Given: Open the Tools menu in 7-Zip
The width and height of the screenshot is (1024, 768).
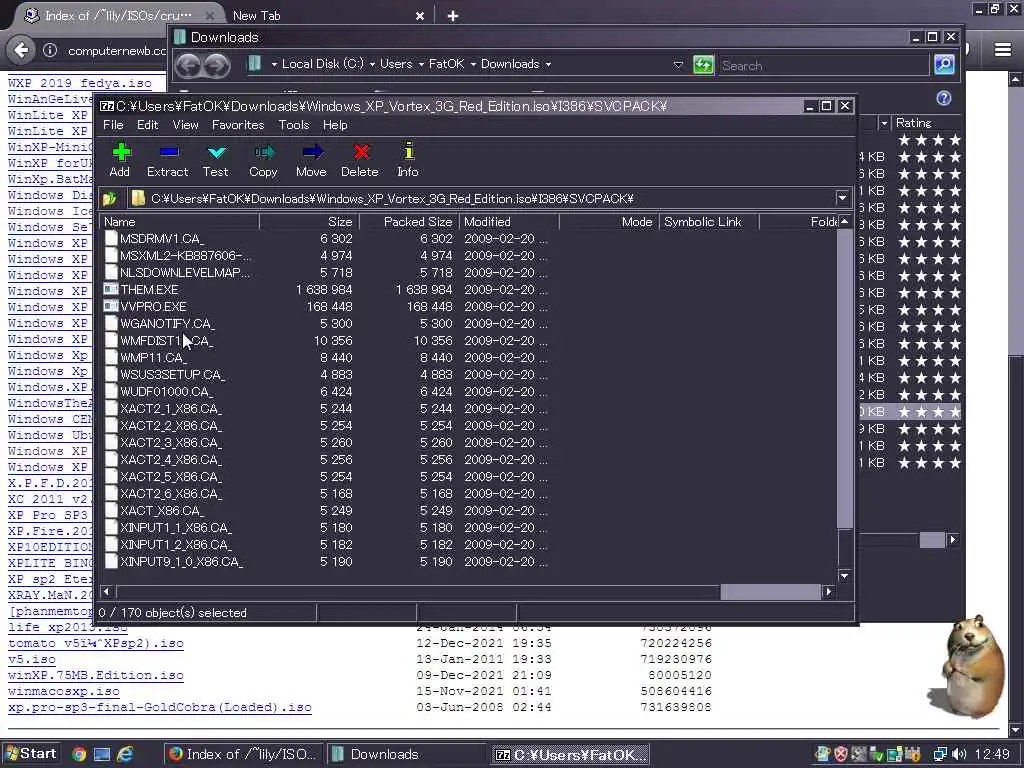Looking at the screenshot, I should coord(294,125).
